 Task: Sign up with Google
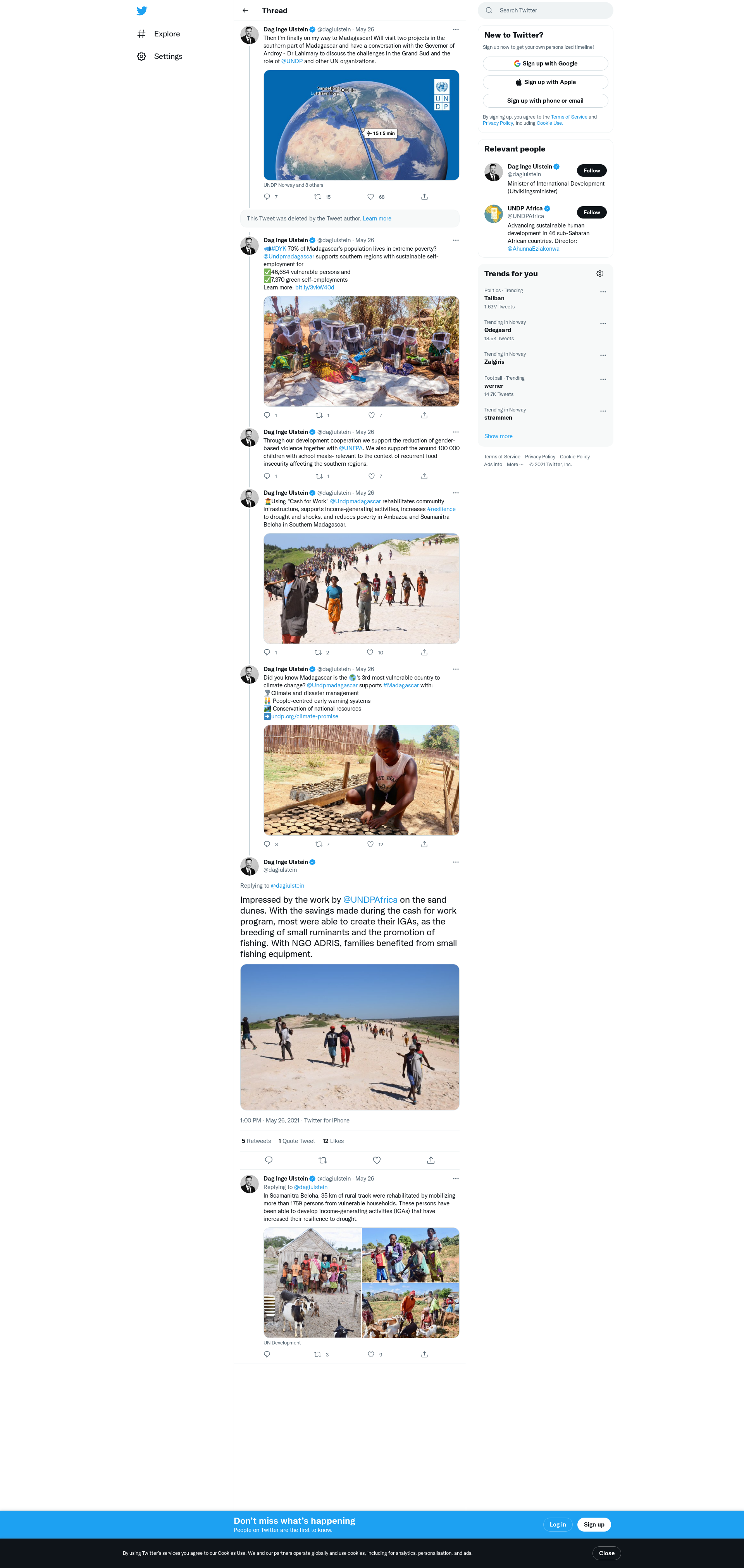click(x=545, y=63)
